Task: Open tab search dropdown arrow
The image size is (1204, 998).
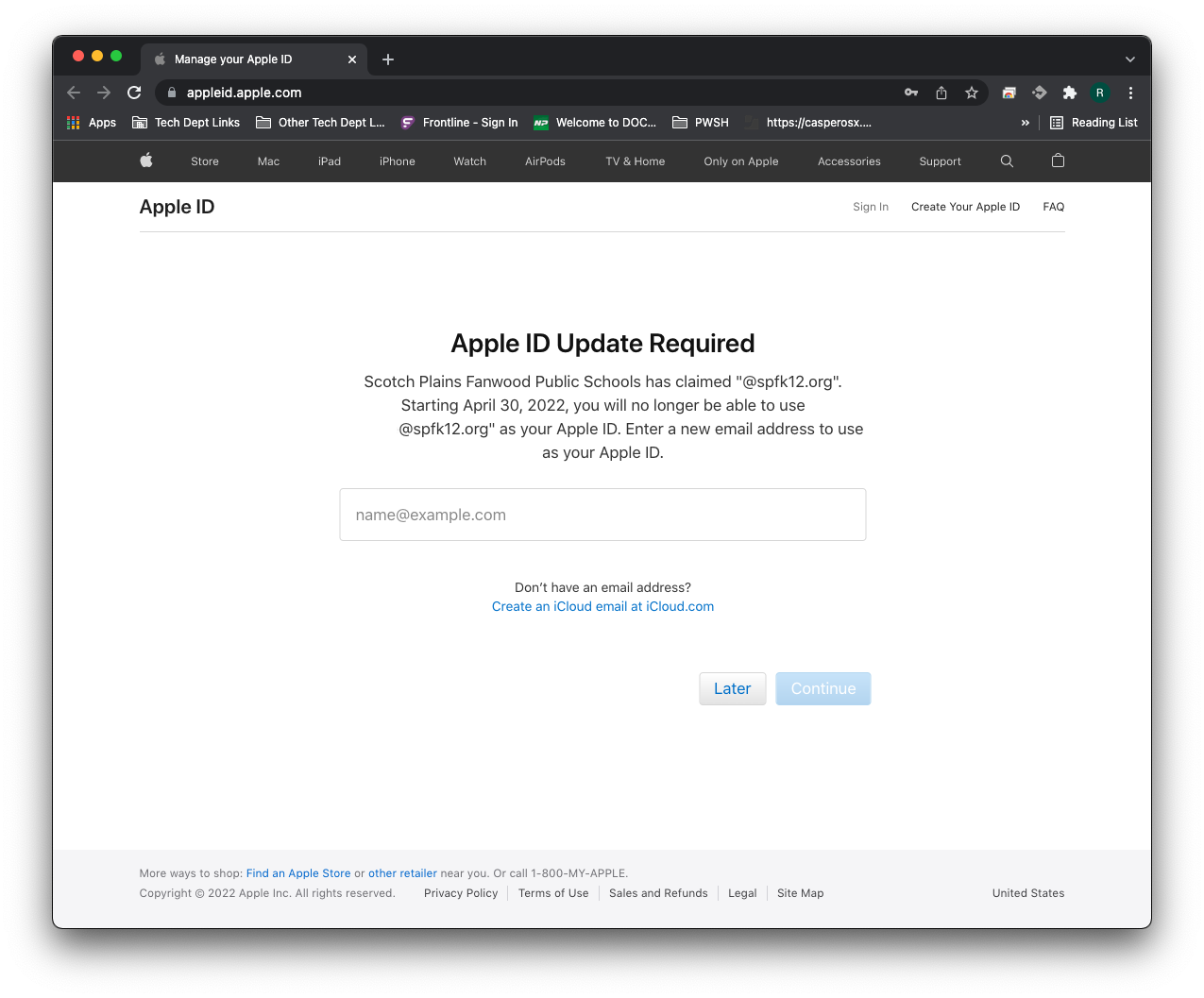Action: click(x=1129, y=59)
